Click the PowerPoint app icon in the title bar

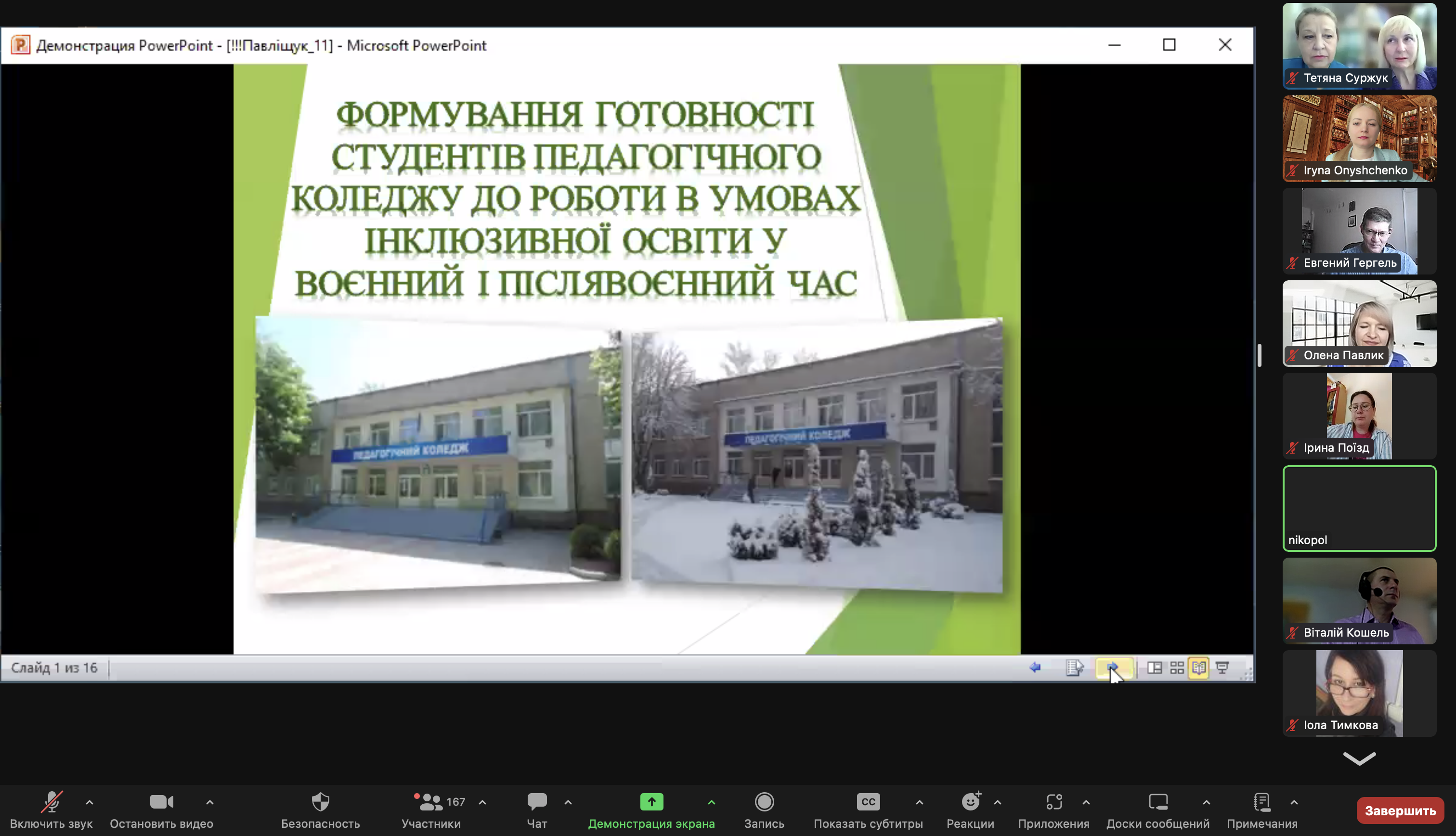tap(21, 45)
